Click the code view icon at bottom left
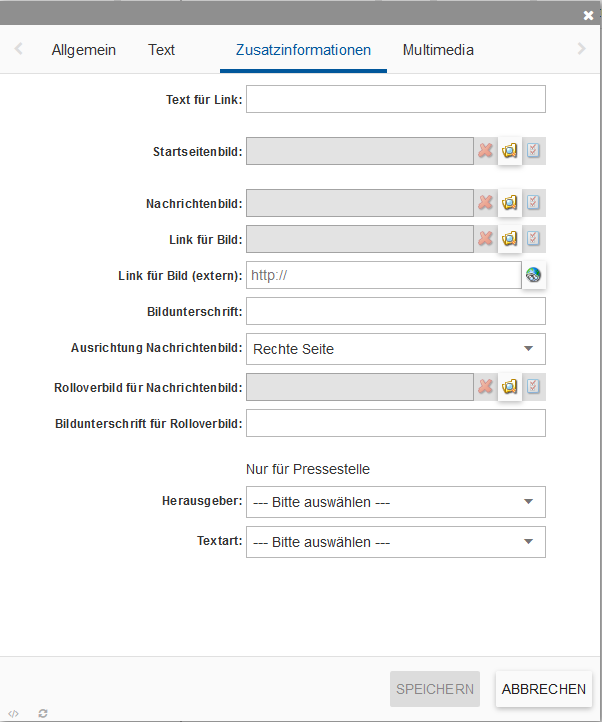This screenshot has width=602, height=722. [13, 713]
